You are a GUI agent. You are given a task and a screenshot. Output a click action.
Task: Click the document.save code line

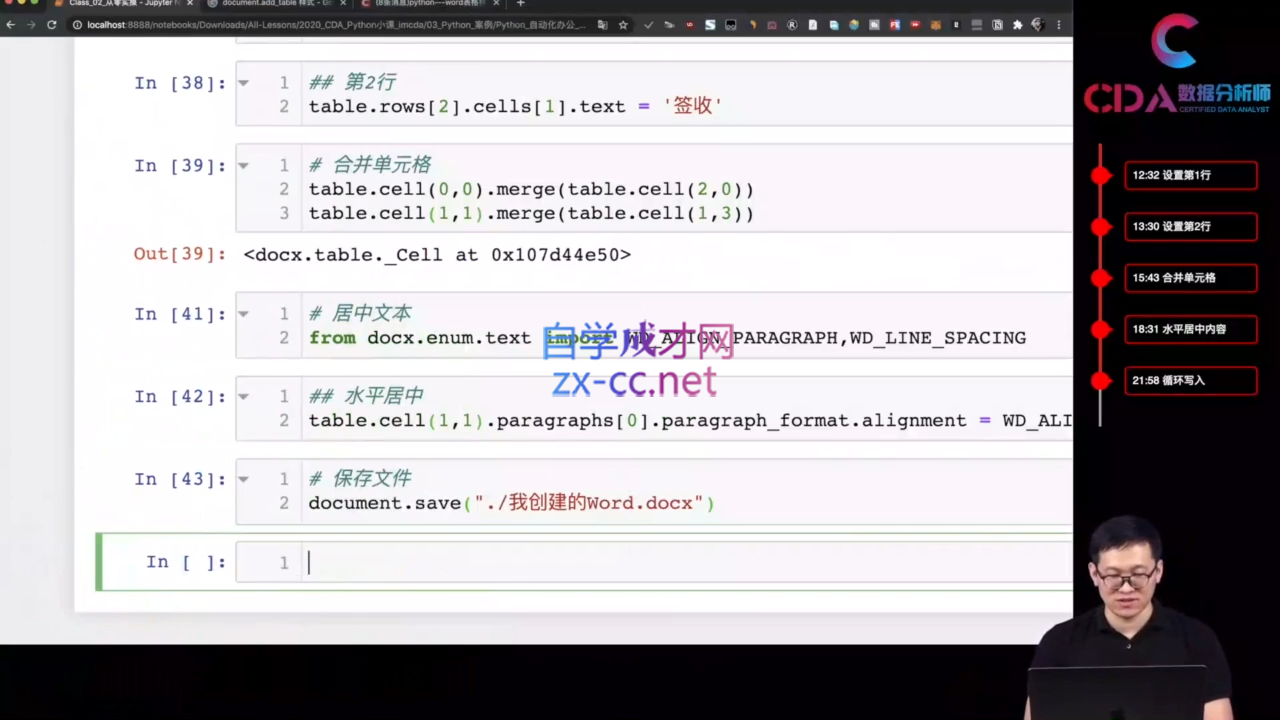(511, 503)
